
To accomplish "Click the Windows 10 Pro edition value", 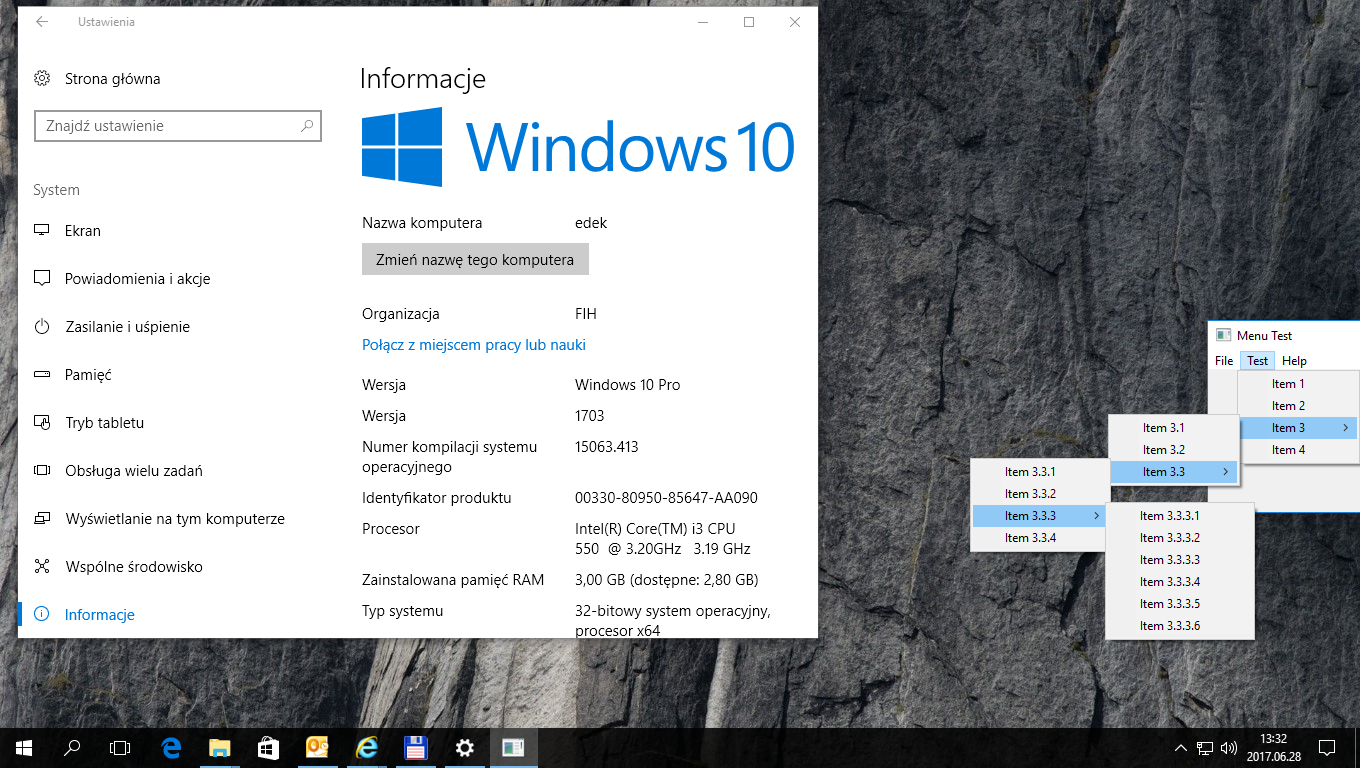I will (x=627, y=385).
